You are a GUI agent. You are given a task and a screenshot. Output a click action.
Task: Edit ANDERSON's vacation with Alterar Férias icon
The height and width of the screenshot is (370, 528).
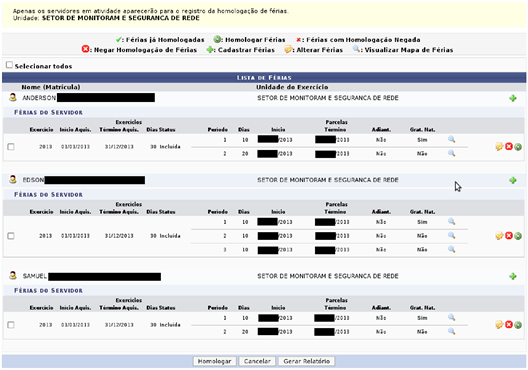(x=499, y=146)
